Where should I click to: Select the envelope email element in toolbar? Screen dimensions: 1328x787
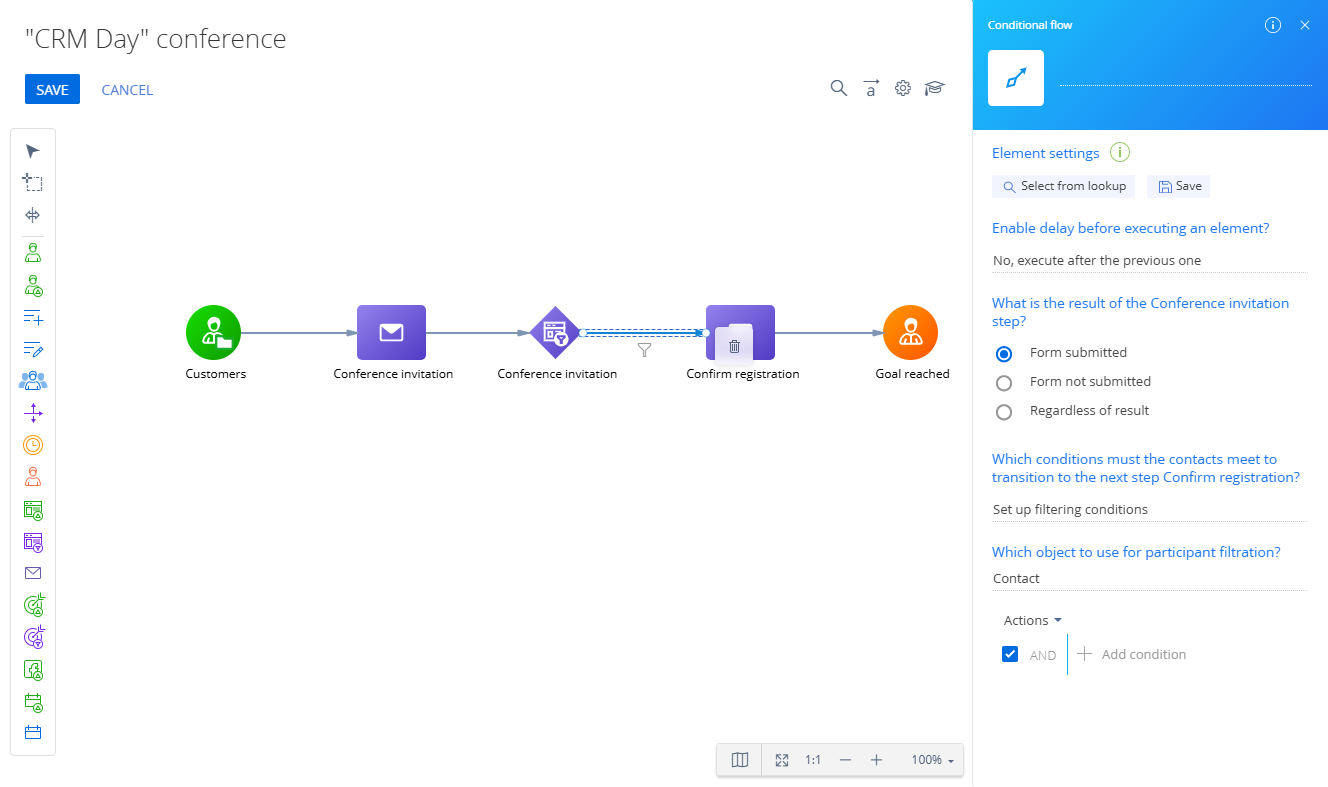[33, 573]
